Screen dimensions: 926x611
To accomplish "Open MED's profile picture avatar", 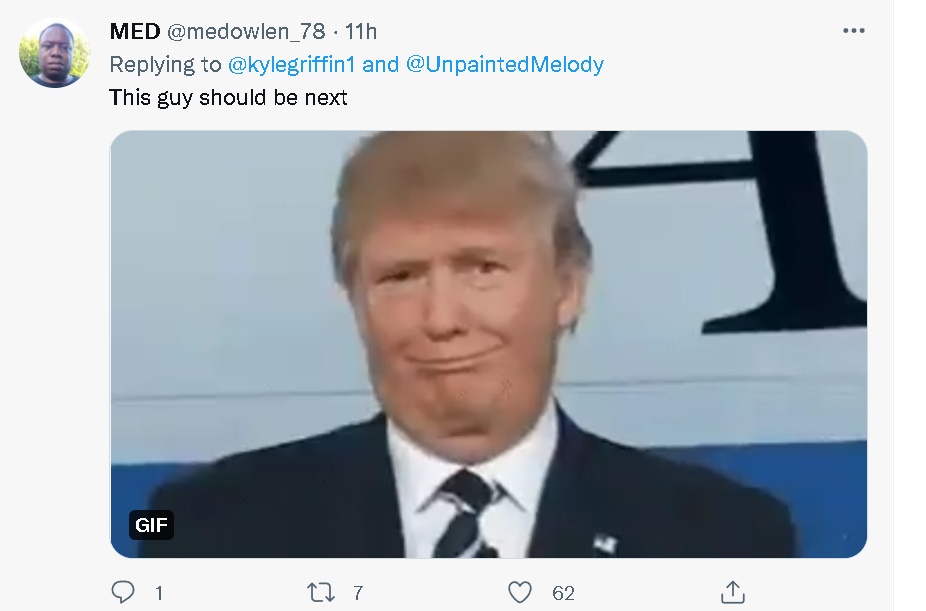I will tap(54, 53).
